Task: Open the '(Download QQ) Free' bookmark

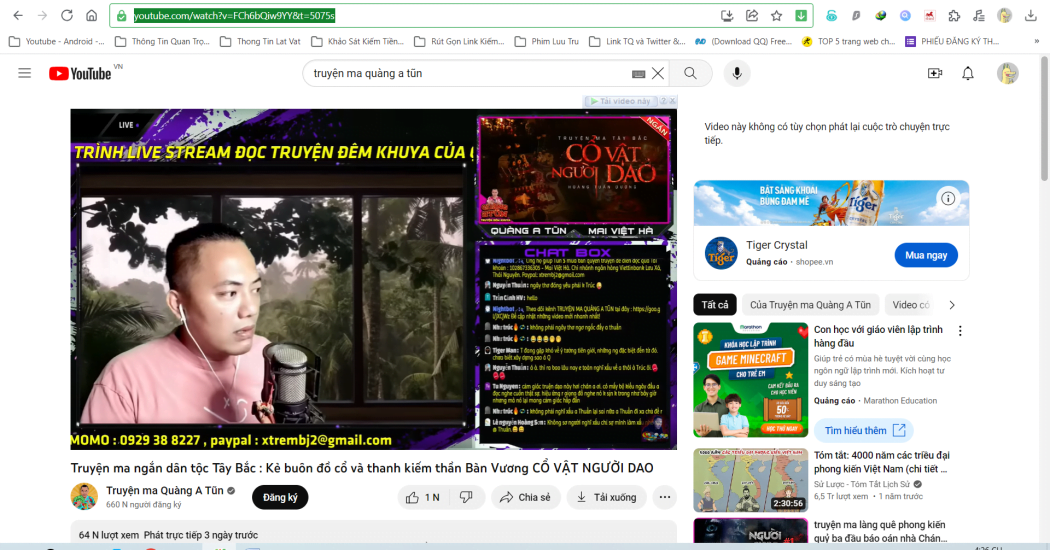Action: (743, 42)
